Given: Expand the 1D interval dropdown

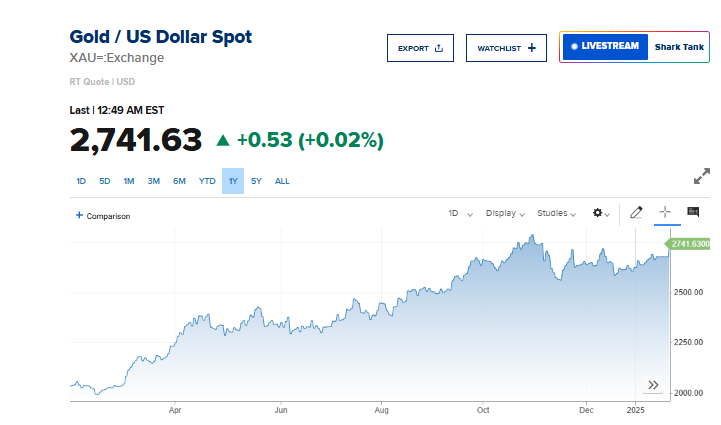Looking at the screenshot, I should tap(459, 213).
